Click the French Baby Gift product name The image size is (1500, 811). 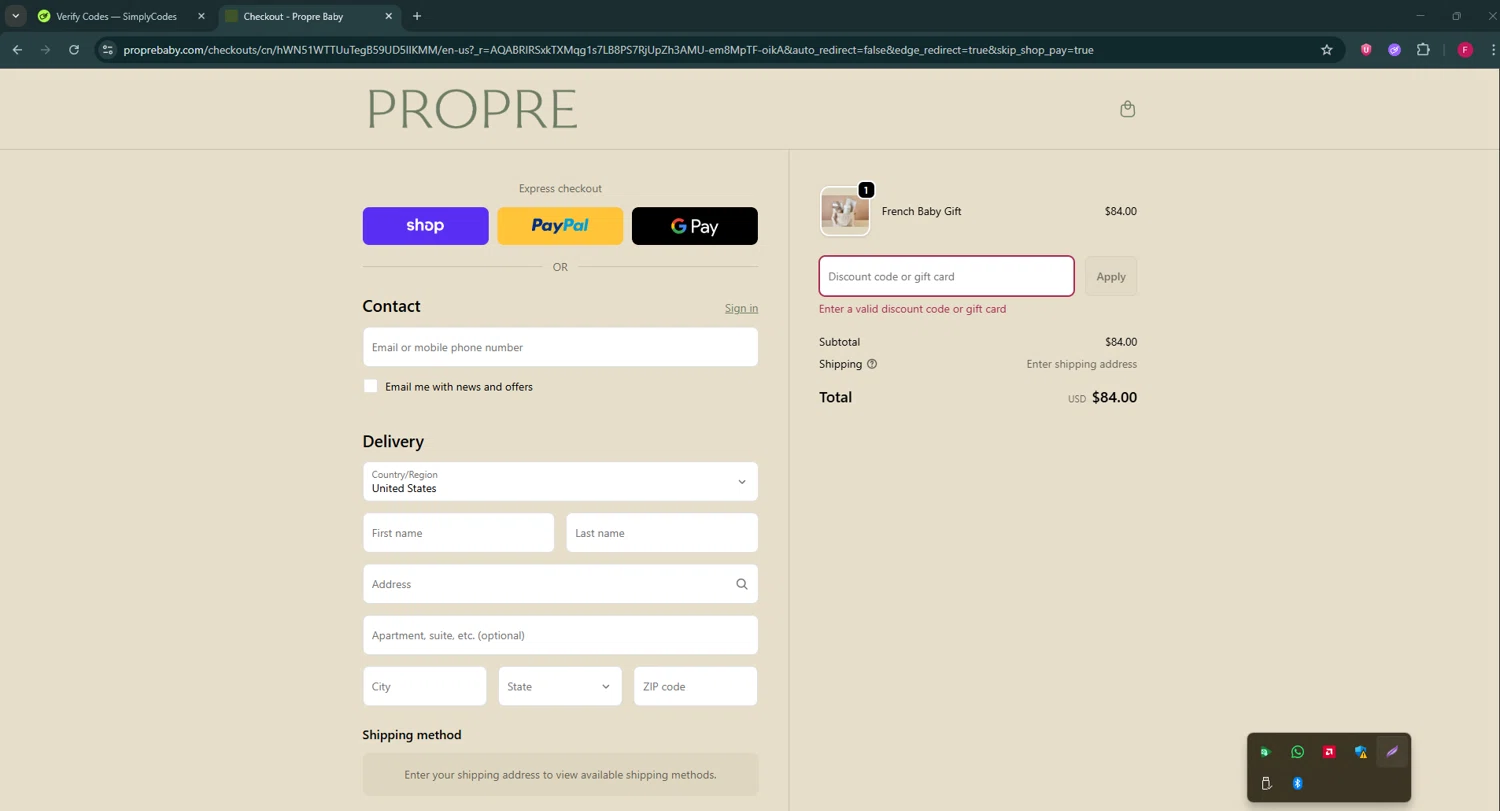[921, 211]
